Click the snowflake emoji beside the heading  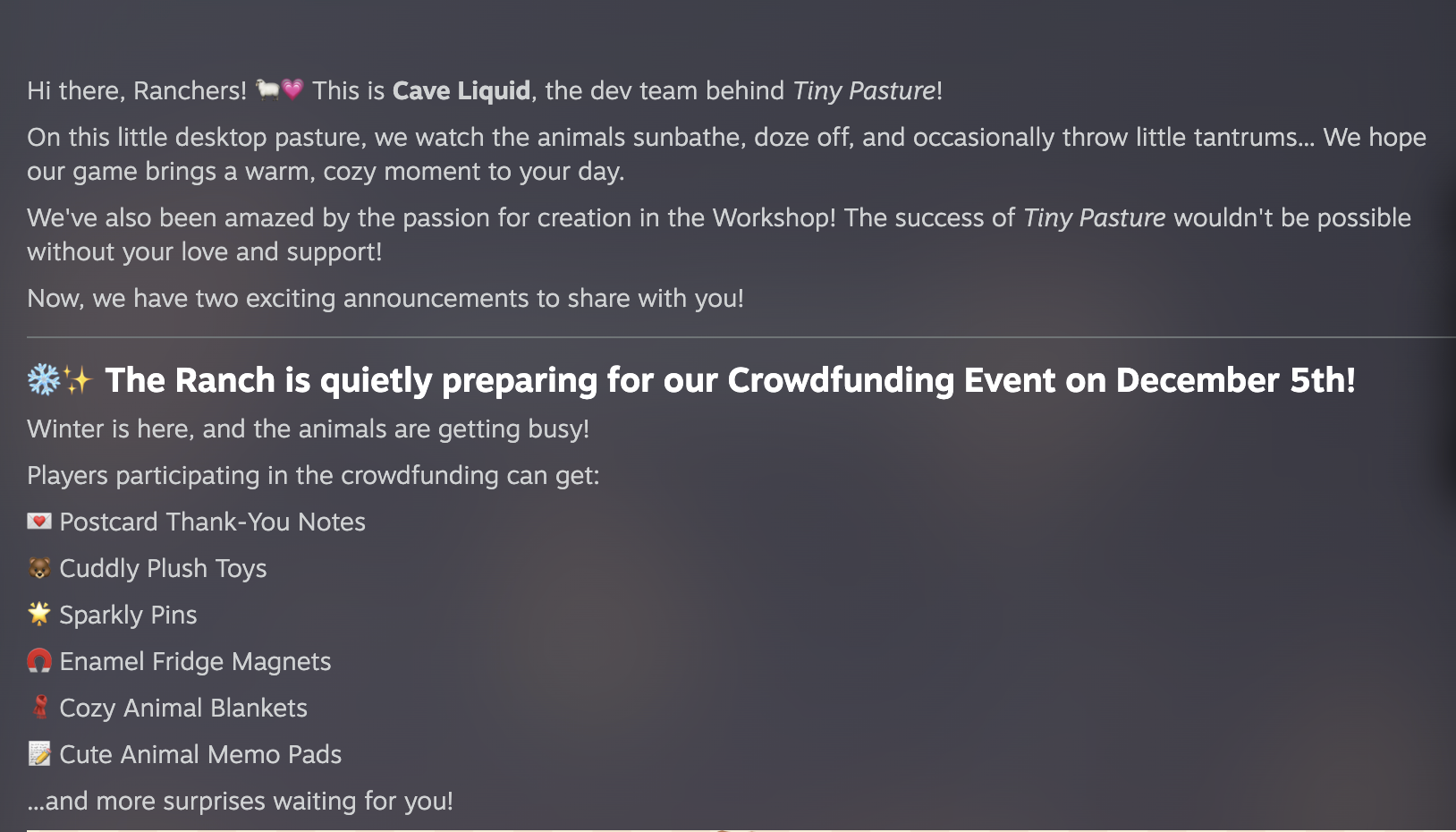coord(43,380)
